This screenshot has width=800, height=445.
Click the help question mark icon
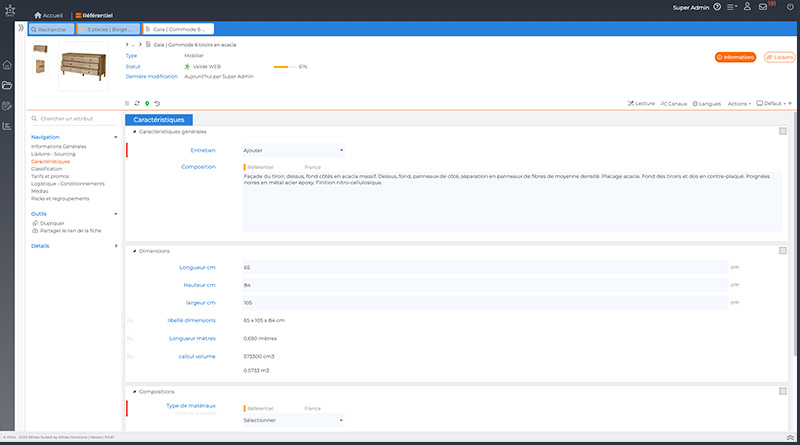717,7
